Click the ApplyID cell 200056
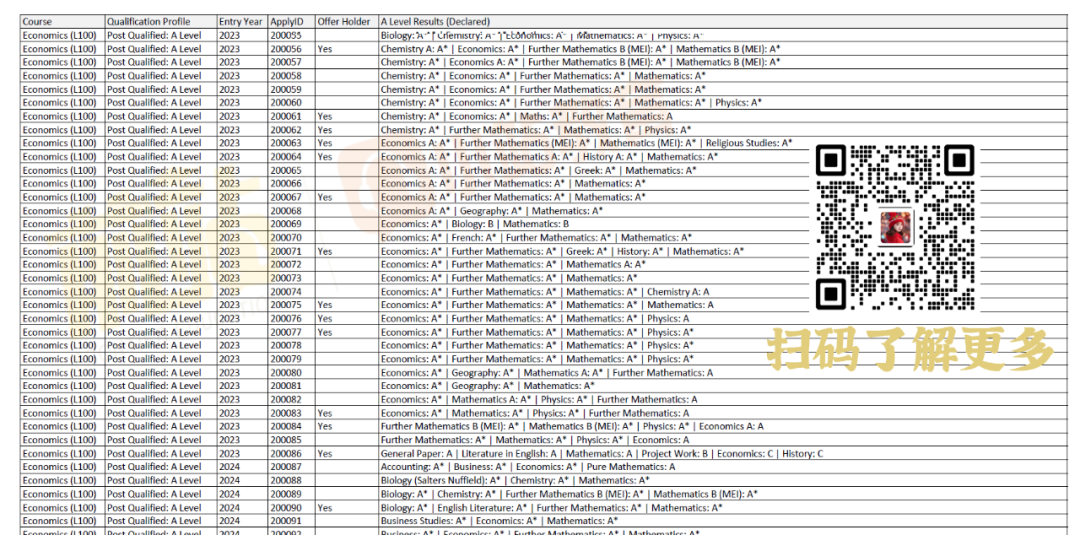Viewport: 1080px width, 535px height. tap(291, 49)
